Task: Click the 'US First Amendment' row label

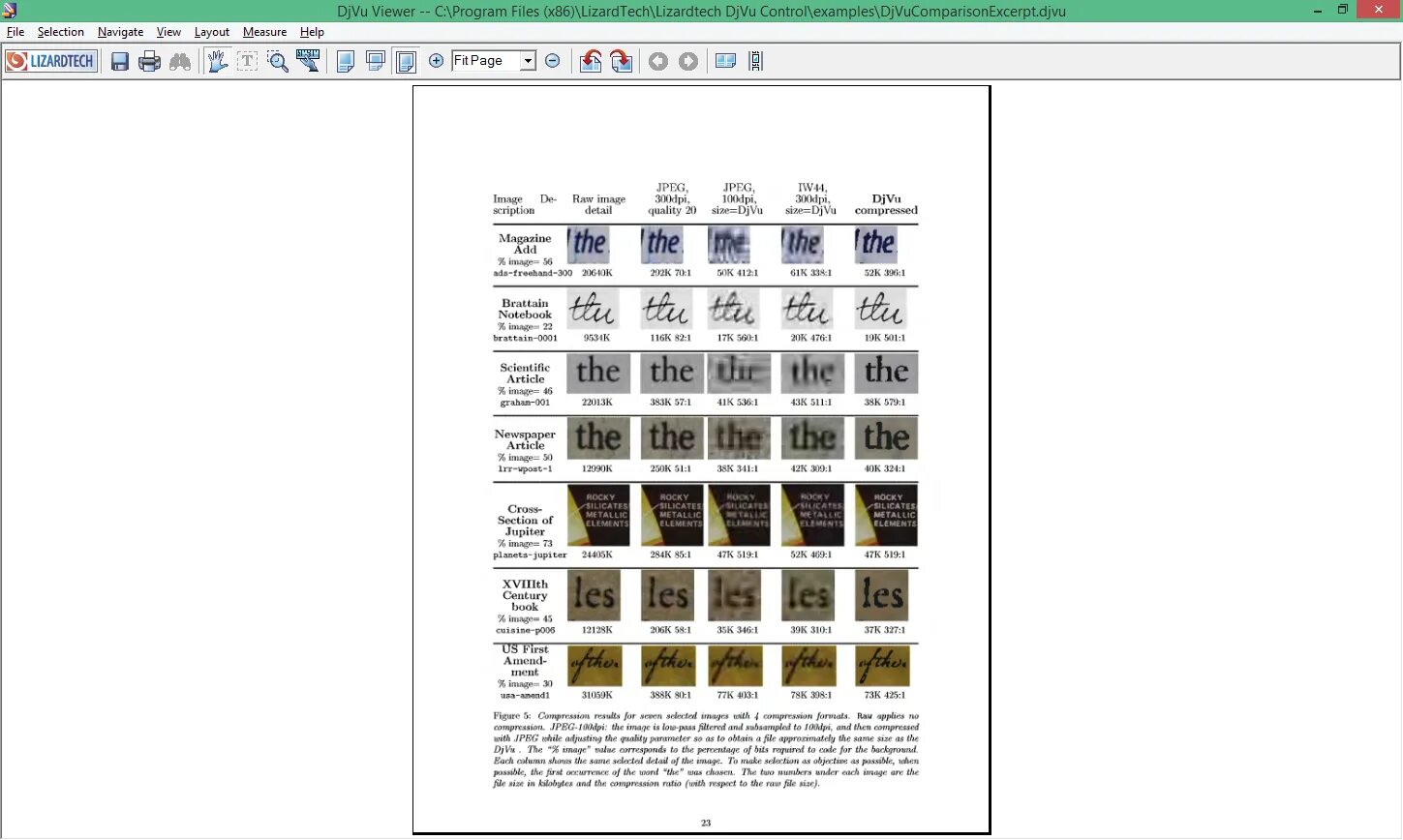Action: point(525,661)
